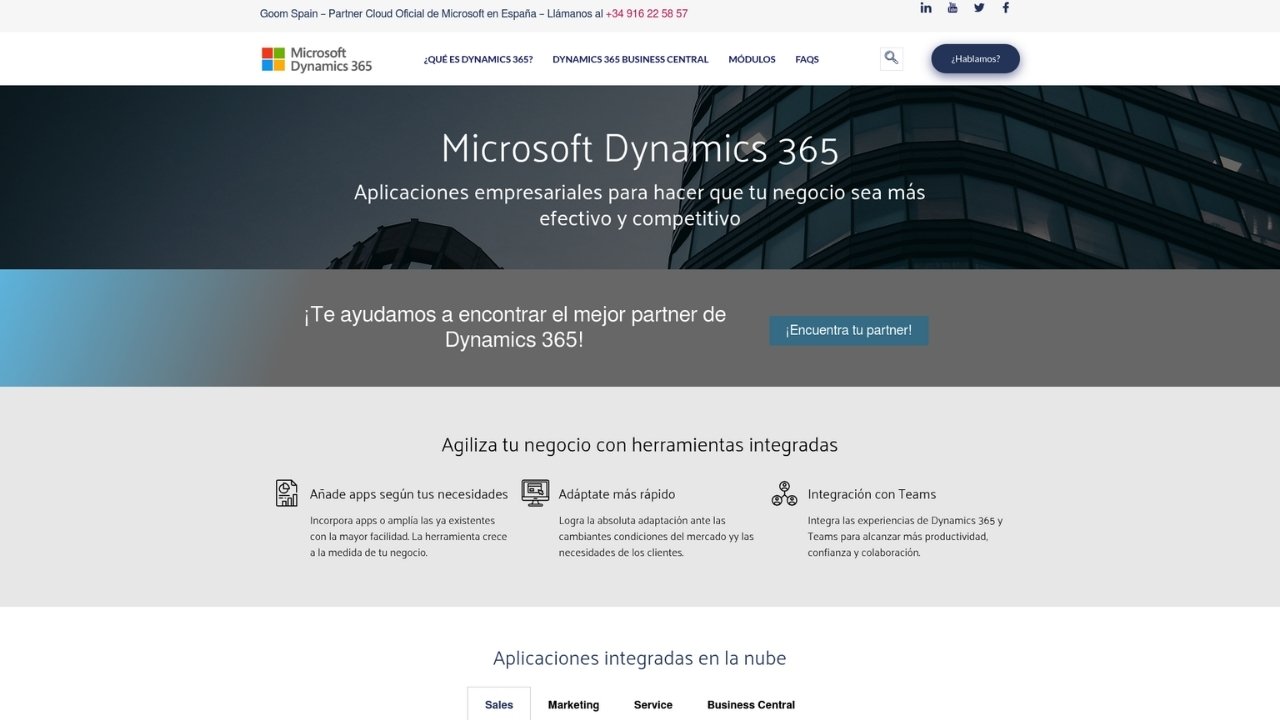The height and width of the screenshot is (720, 1280).
Task: Click 'Agiliza tu negocio con herramientas integradas' heading
Action: point(640,445)
